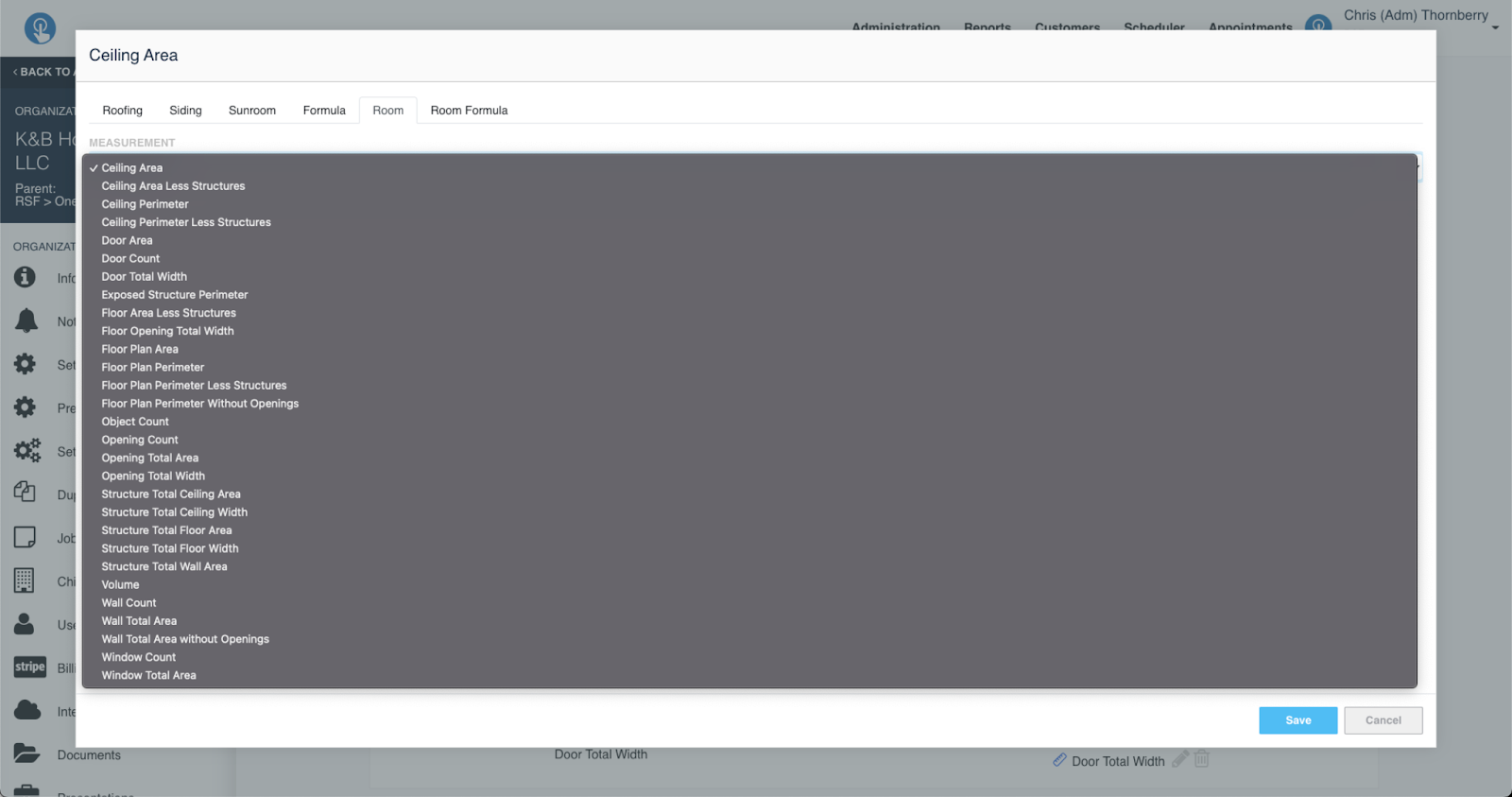The height and width of the screenshot is (797, 1512).
Task: Click the pencil edit icon beside Door Total Width
Action: (x=1179, y=759)
